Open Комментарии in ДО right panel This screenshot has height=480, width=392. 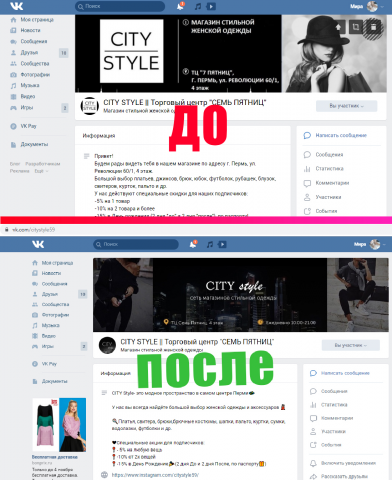tap(326, 183)
